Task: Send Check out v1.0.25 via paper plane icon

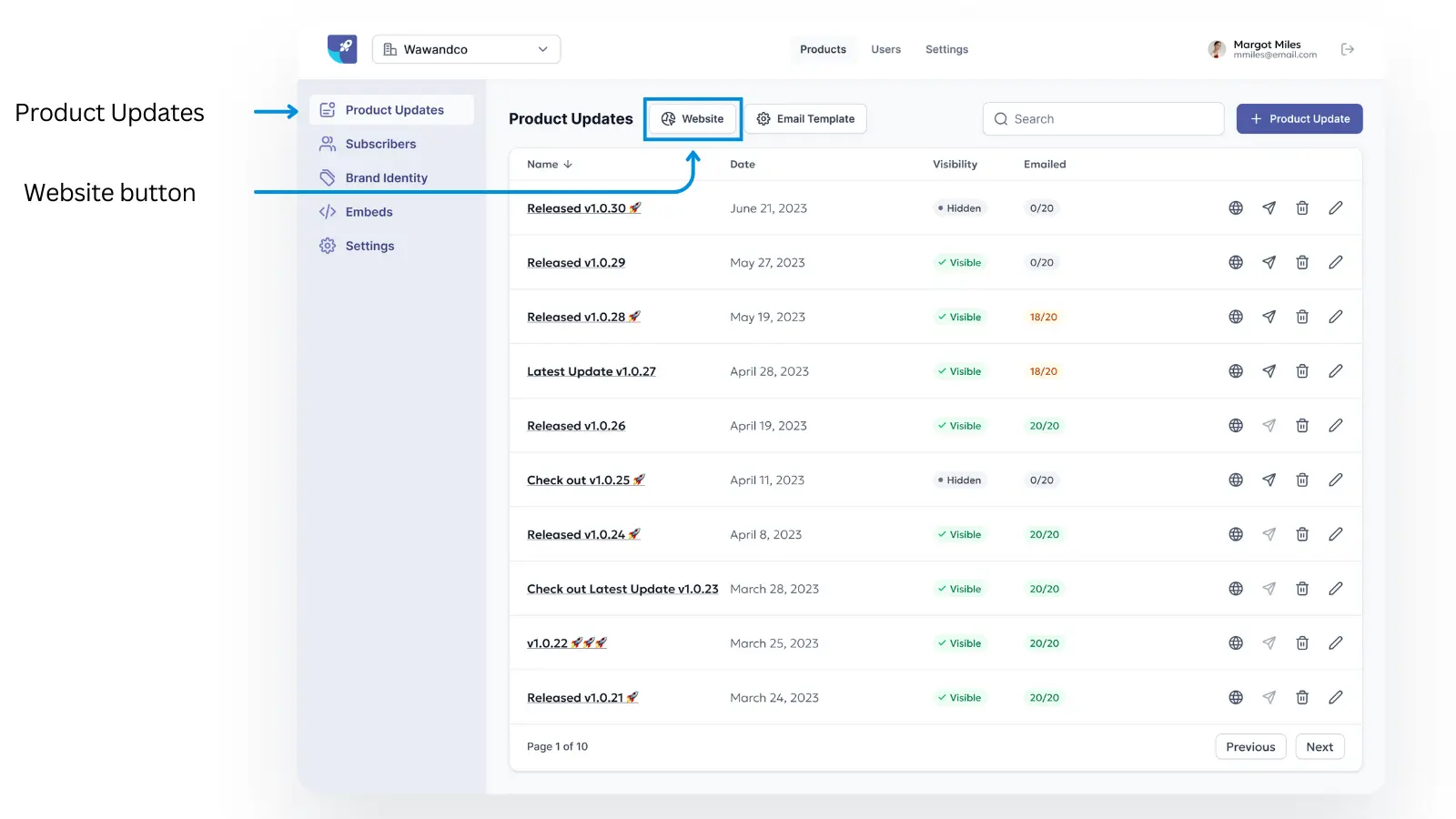Action: [x=1269, y=480]
